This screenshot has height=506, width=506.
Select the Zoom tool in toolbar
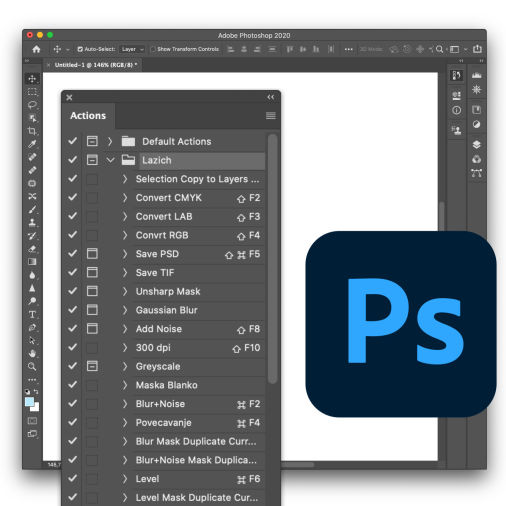click(x=32, y=367)
